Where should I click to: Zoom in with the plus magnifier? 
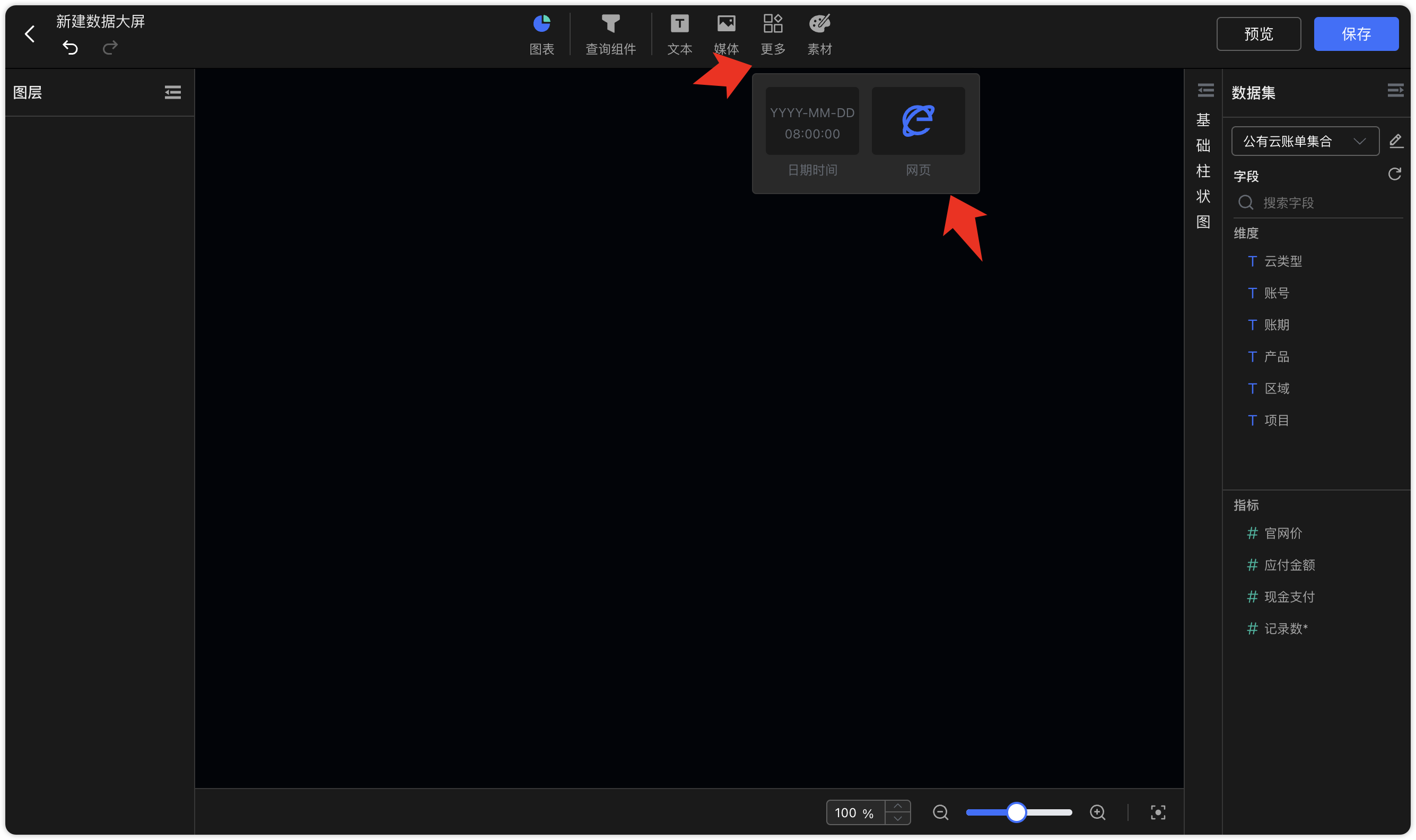pos(1097,812)
